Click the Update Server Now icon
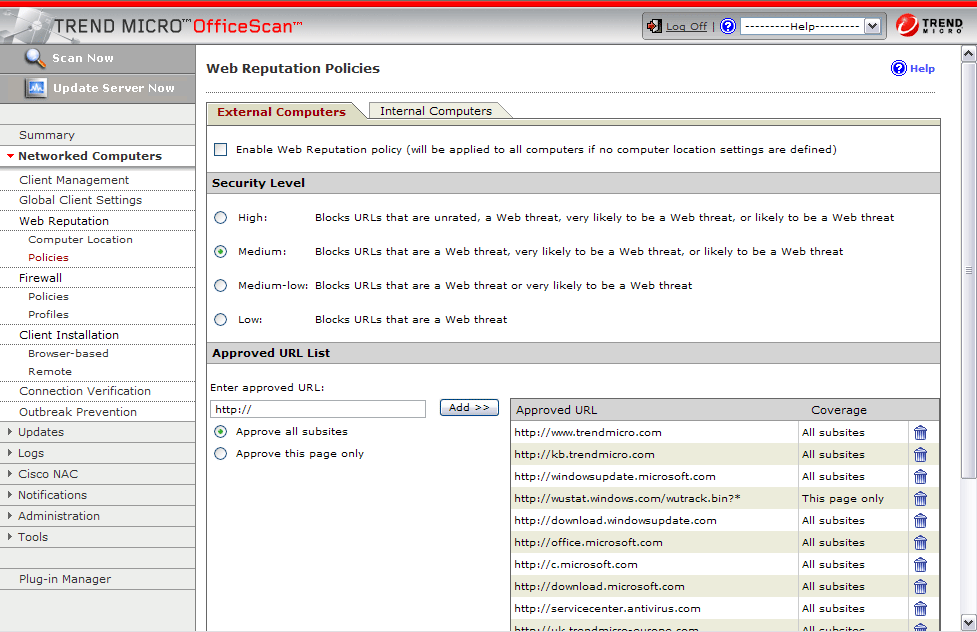The width and height of the screenshot is (977, 632). click(36, 88)
